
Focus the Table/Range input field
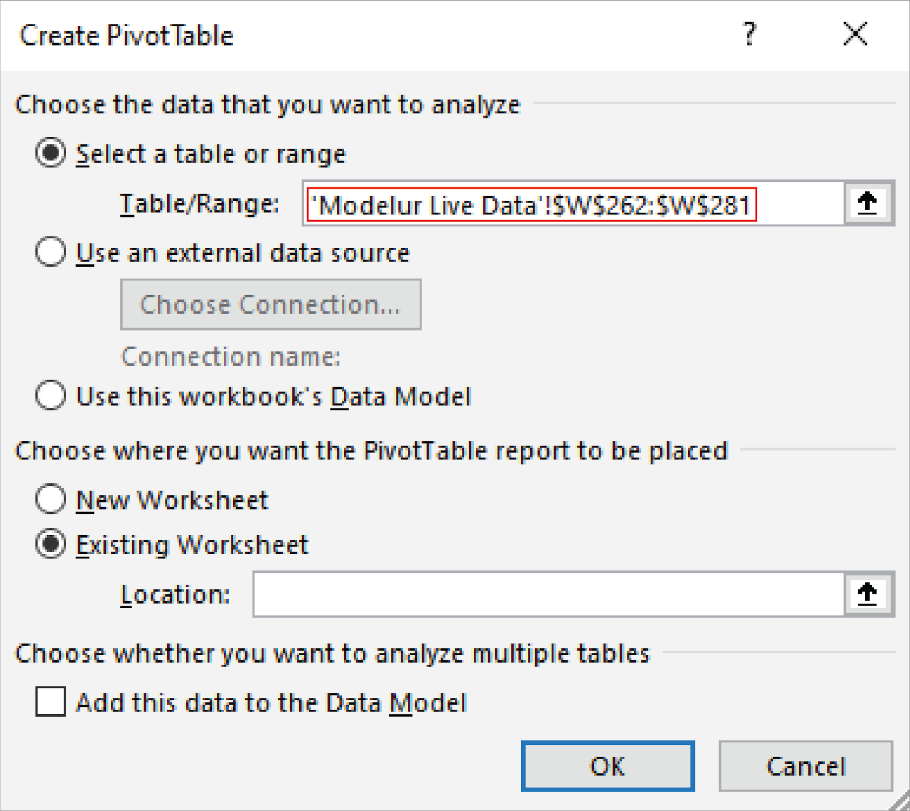(570, 203)
